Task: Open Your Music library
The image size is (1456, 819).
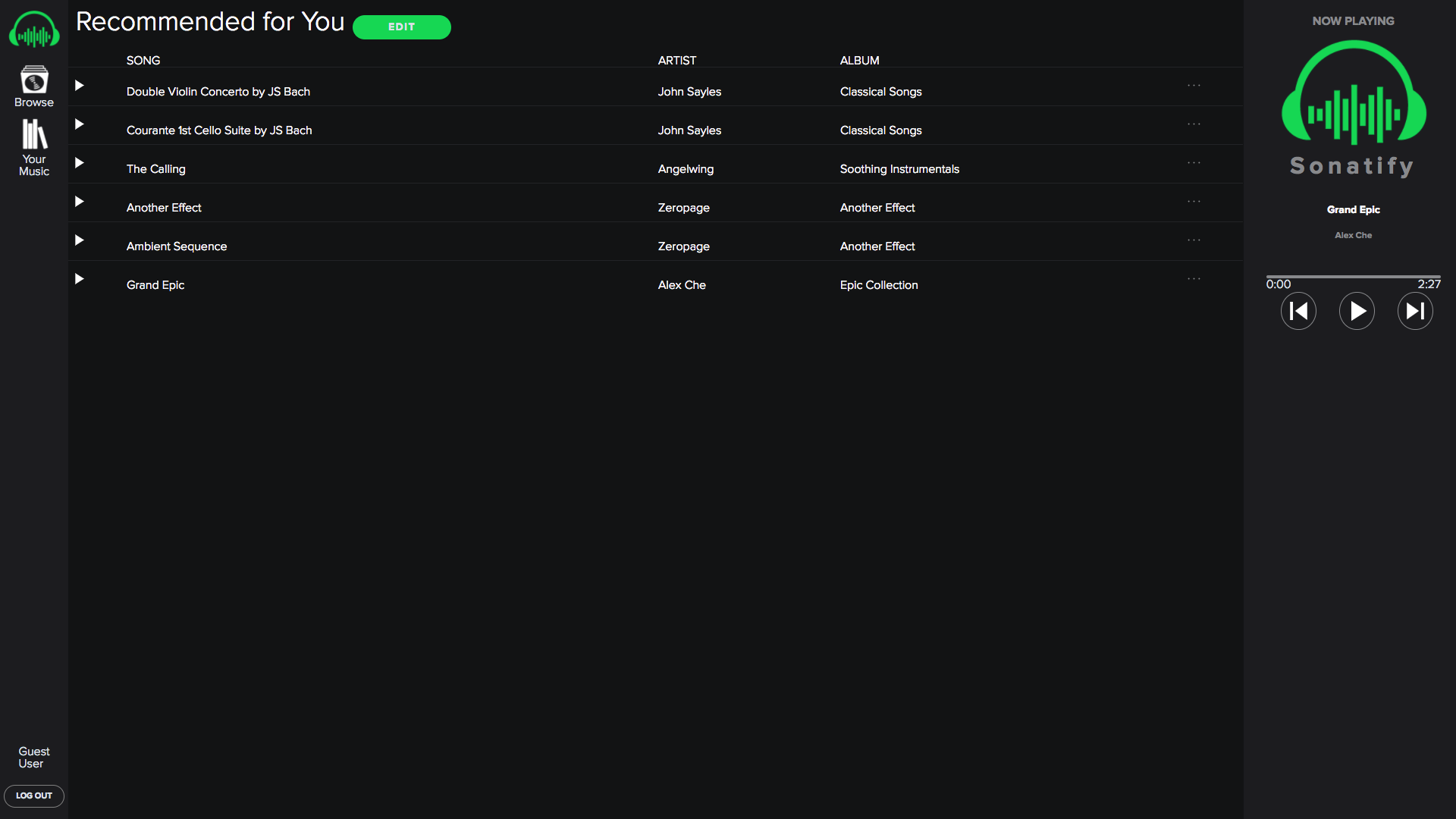Action: [x=34, y=149]
